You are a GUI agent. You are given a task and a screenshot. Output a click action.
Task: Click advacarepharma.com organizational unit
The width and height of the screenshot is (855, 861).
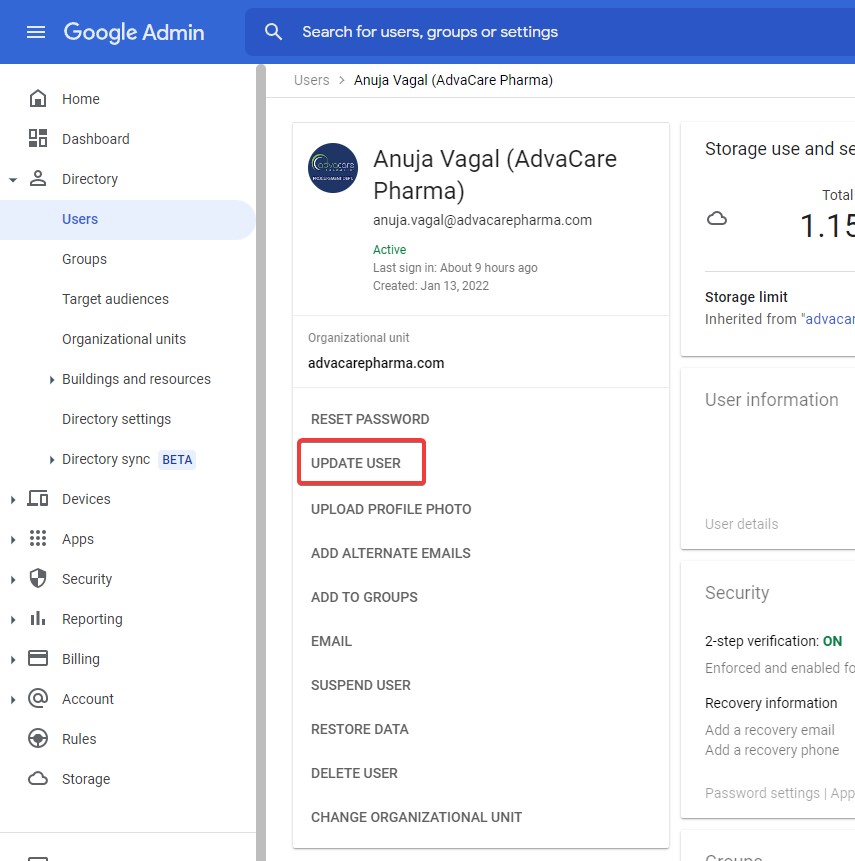(376, 363)
